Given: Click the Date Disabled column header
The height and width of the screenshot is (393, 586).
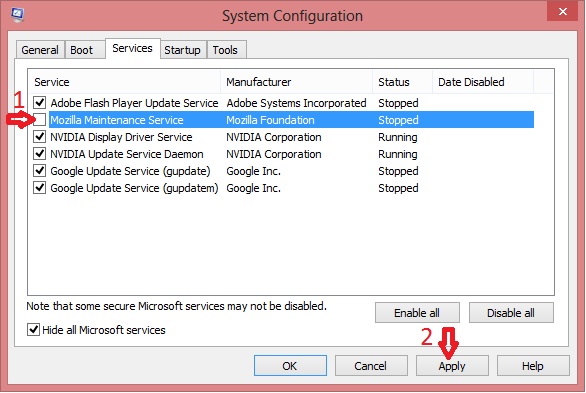Looking at the screenshot, I should tap(483, 82).
